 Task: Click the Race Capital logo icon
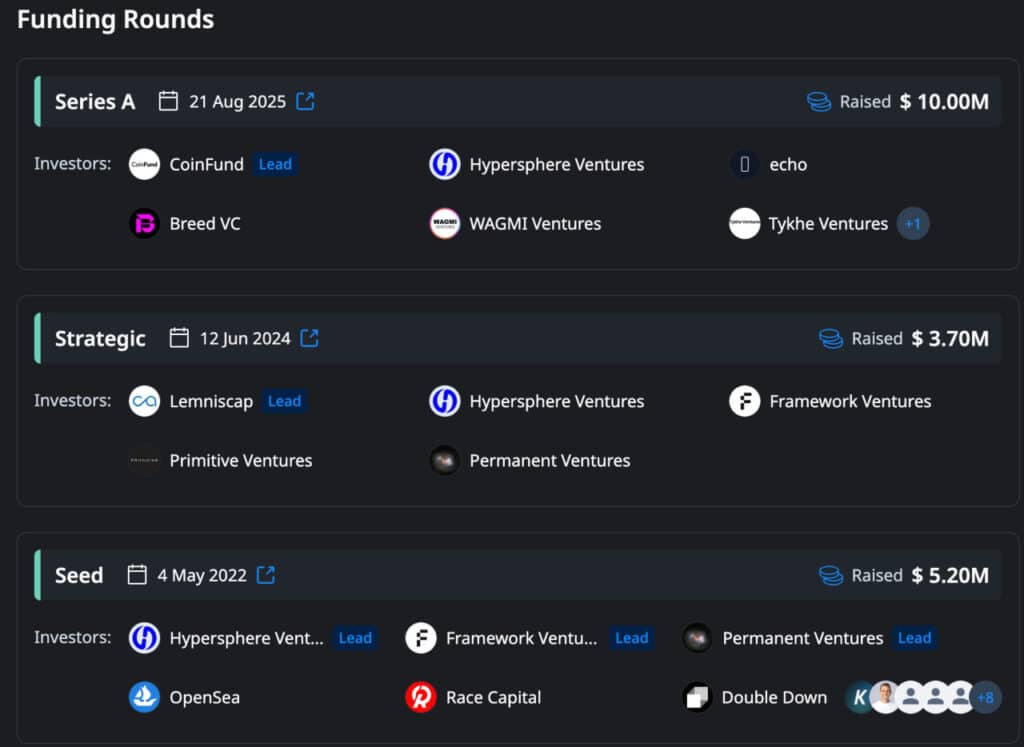(x=421, y=697)
